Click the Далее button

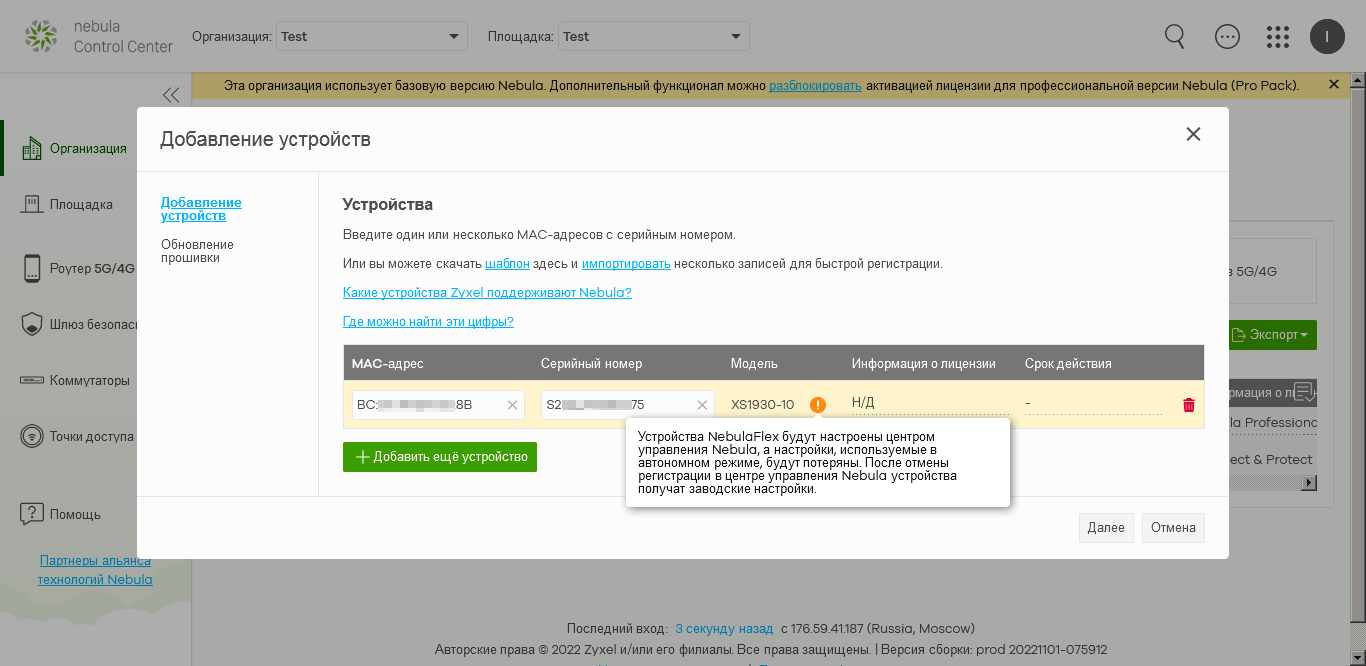[1106, 528]
